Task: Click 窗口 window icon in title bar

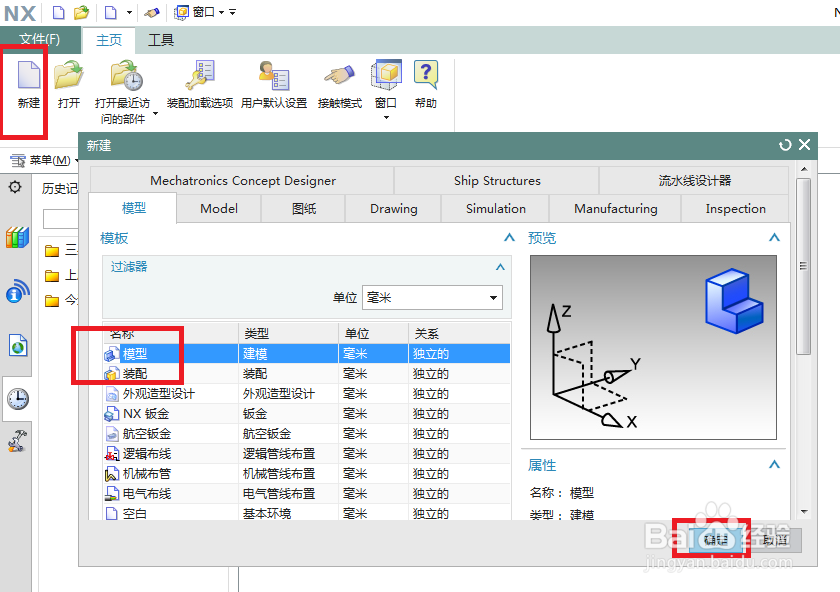Action: pos(182,12)
